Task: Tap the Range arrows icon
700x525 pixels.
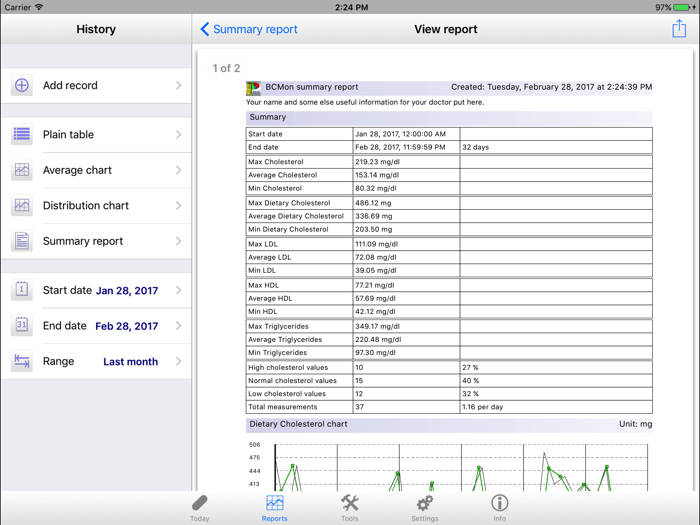Action: click(22, 362)
